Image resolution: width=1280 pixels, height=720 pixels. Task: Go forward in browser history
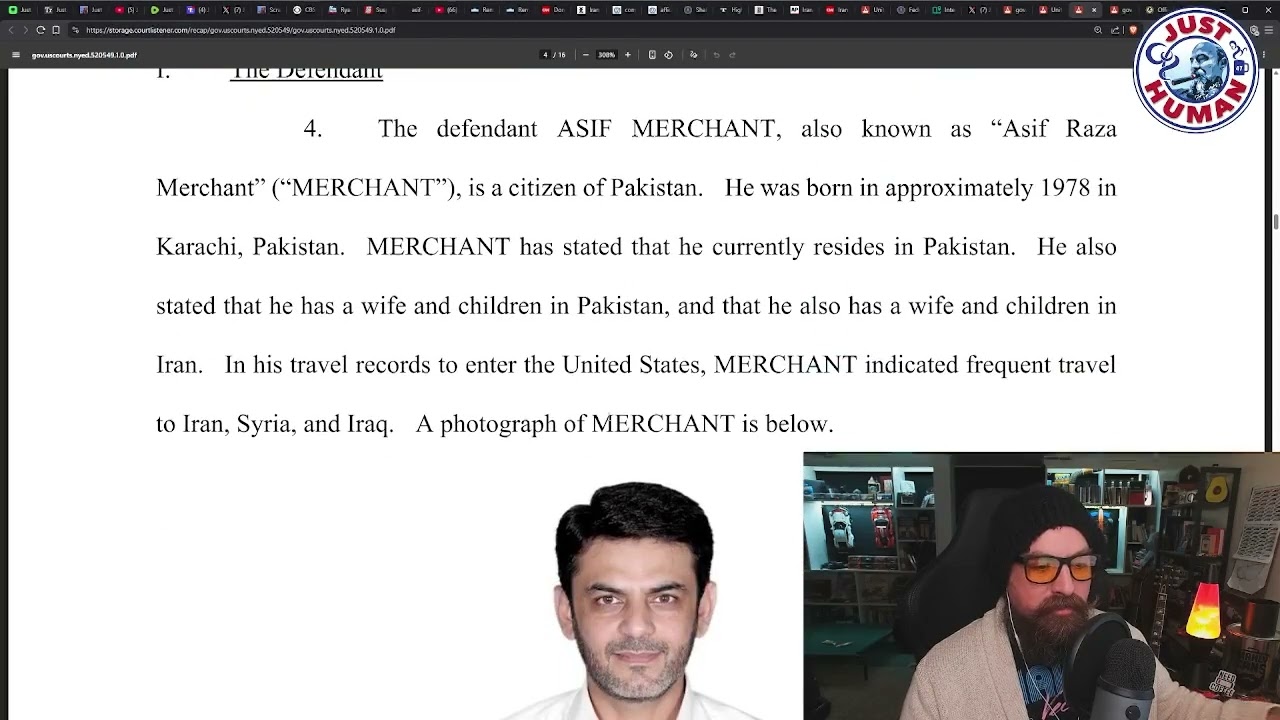point(25,30)
